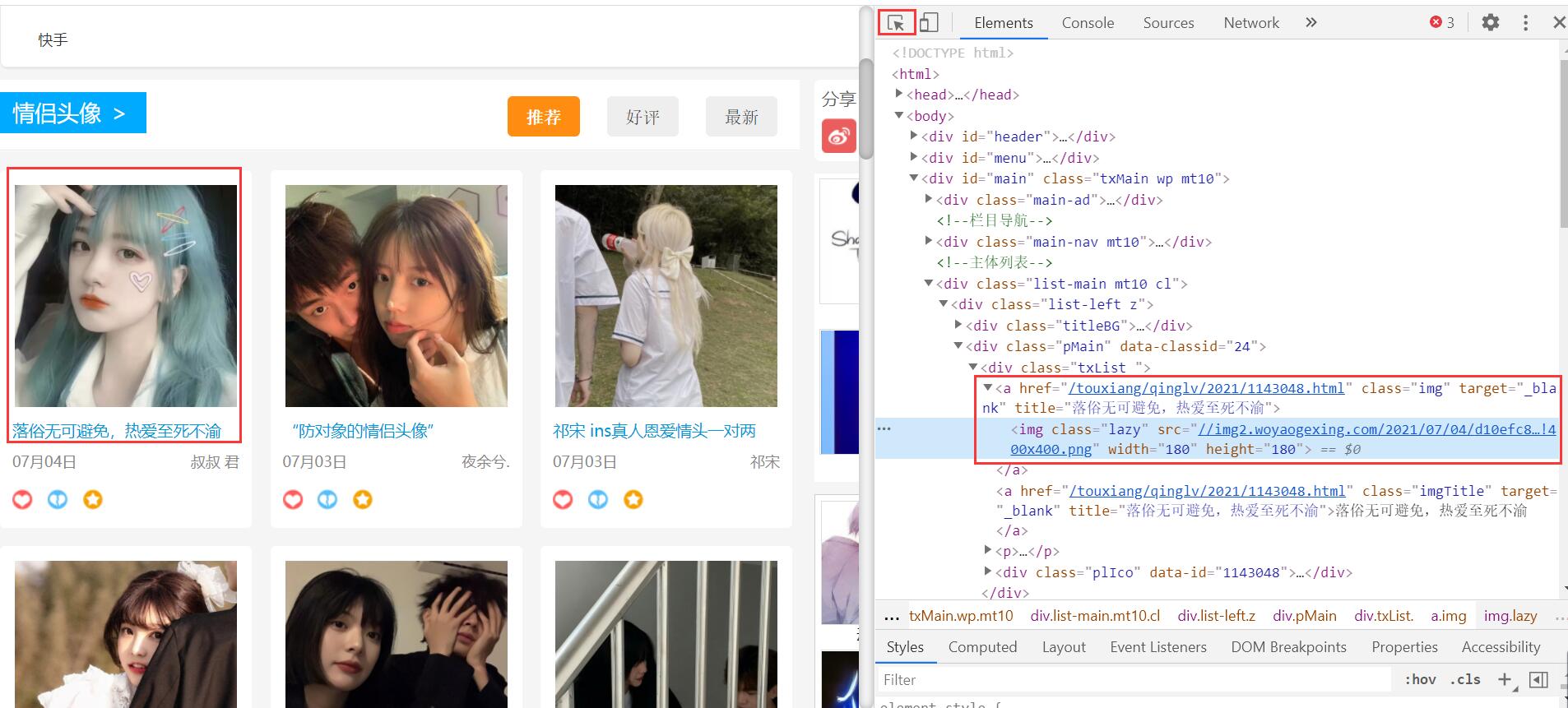Open the Sources tab
Screen dimensions: 1568x708
point(1168,23)
